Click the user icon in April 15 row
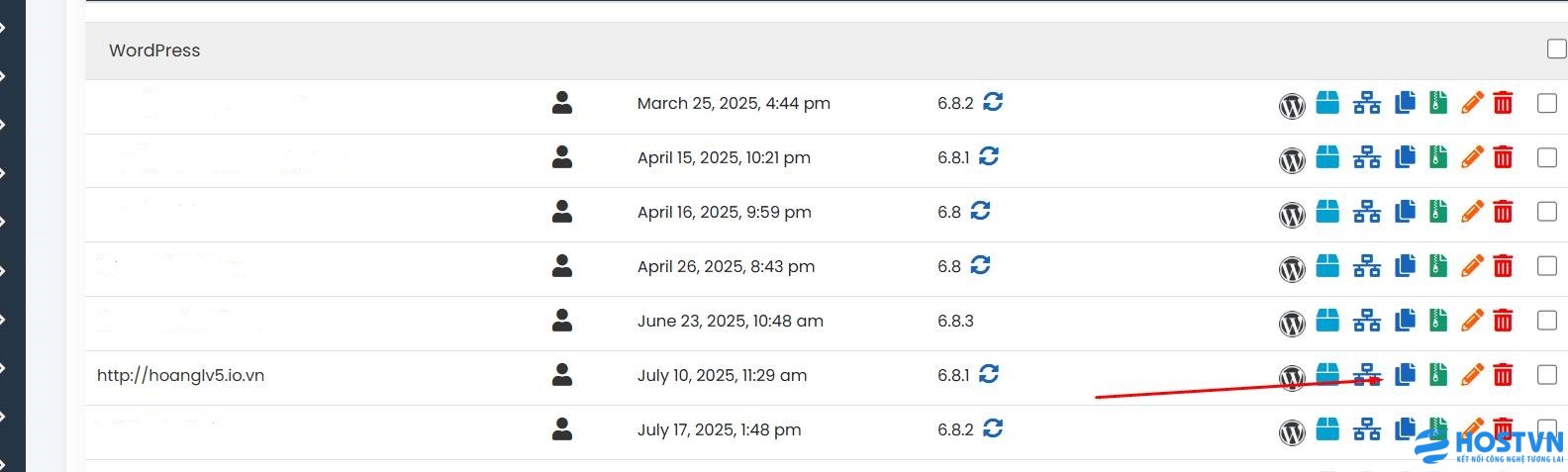Viewport: 1568px width, 472px height. coord(562,157)
